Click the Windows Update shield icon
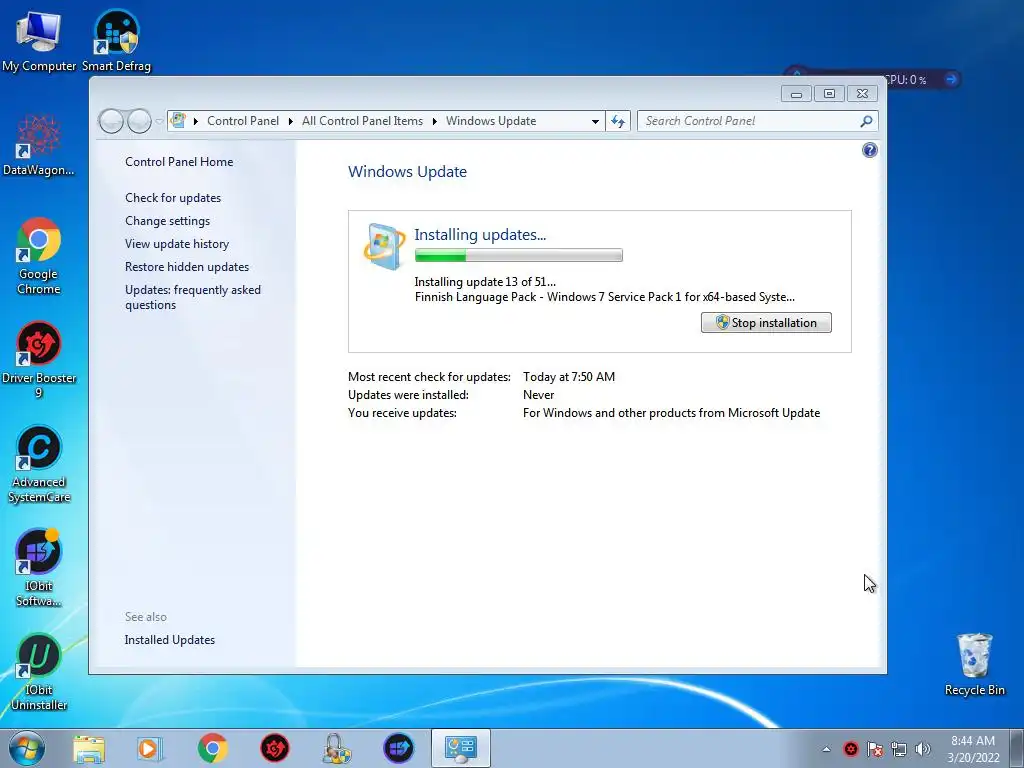 click(x=384, y=246)
